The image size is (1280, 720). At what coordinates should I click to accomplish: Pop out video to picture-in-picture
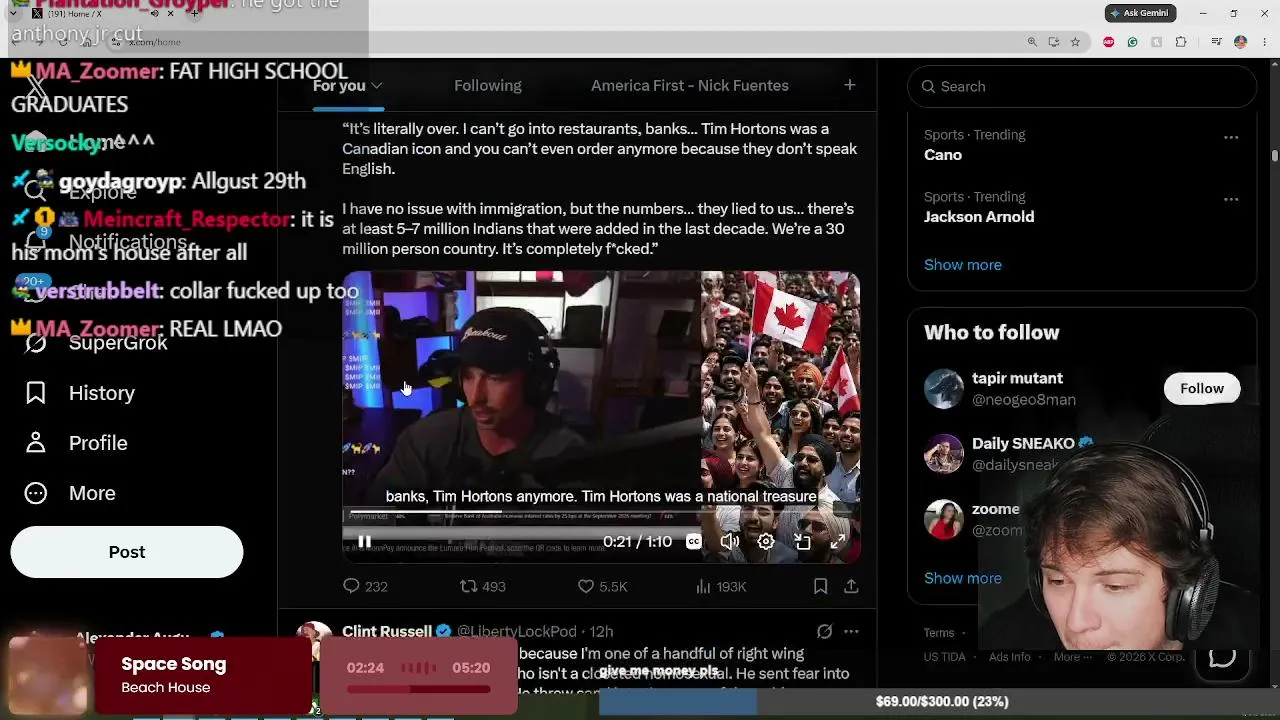click(x=801, y=542)
